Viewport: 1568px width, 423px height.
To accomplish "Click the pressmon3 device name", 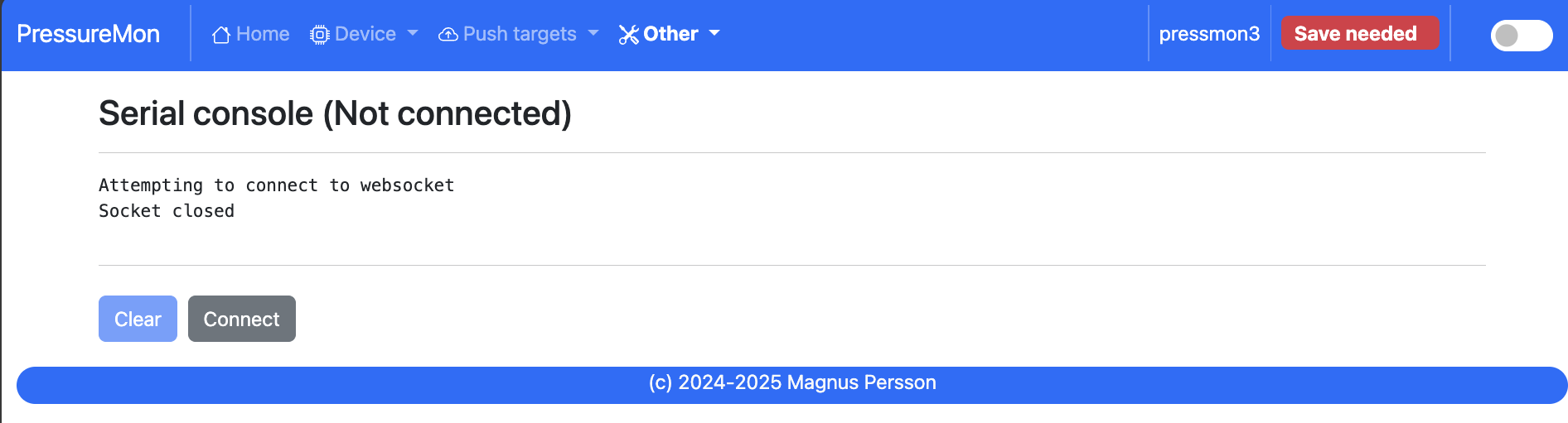I will 1209,34.
